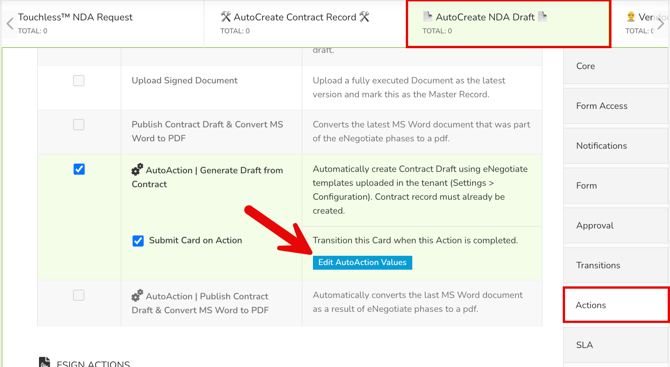Click gear icon beside Generate Draft from Contract

(137, 170)
